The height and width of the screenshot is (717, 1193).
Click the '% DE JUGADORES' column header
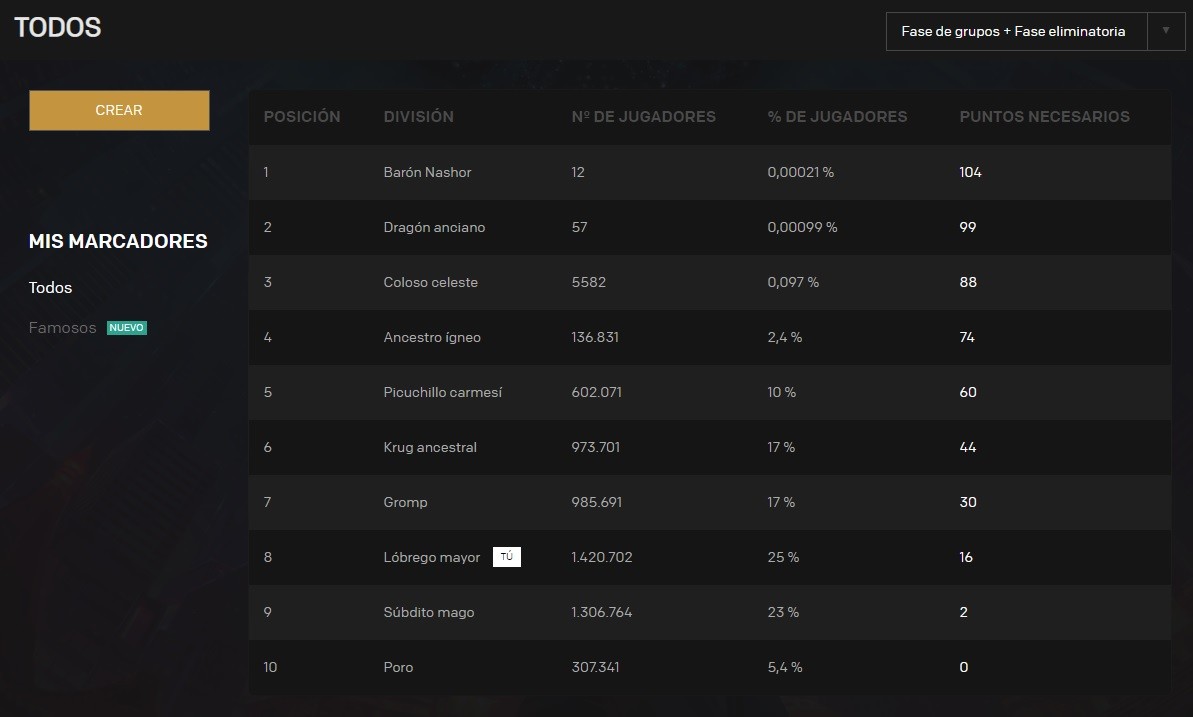(837, 117)
